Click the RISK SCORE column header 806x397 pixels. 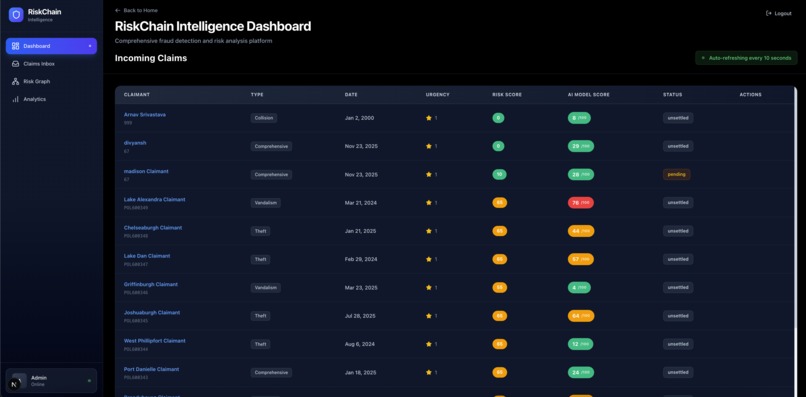(507, 95)
